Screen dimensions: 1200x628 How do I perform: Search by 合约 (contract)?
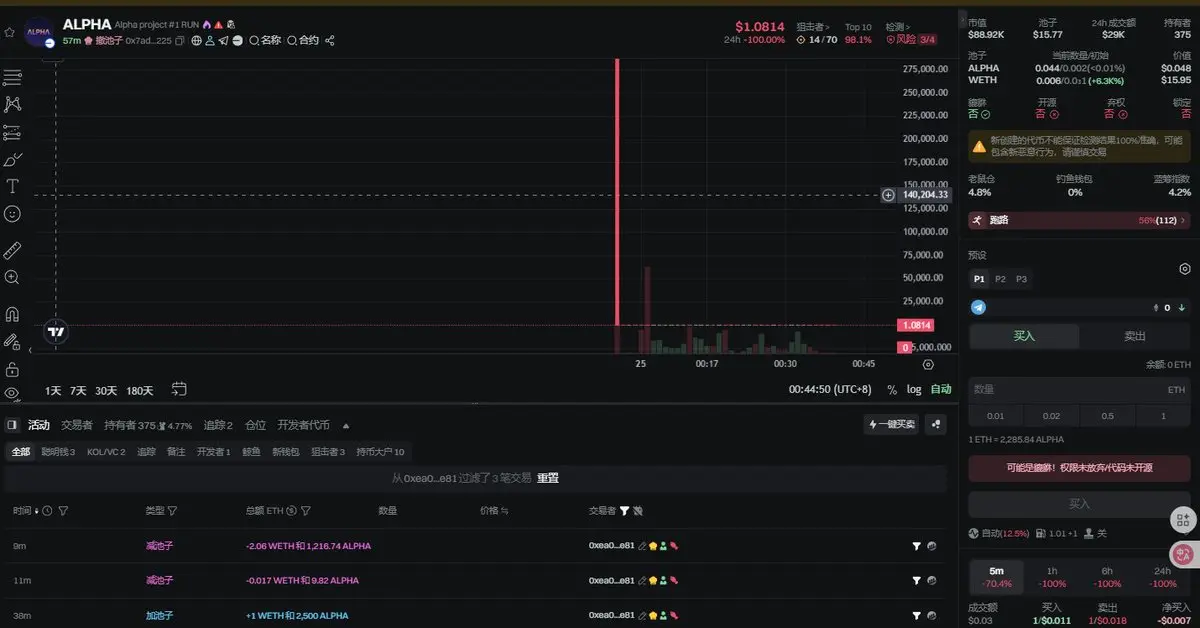click(x=303, y=41)
